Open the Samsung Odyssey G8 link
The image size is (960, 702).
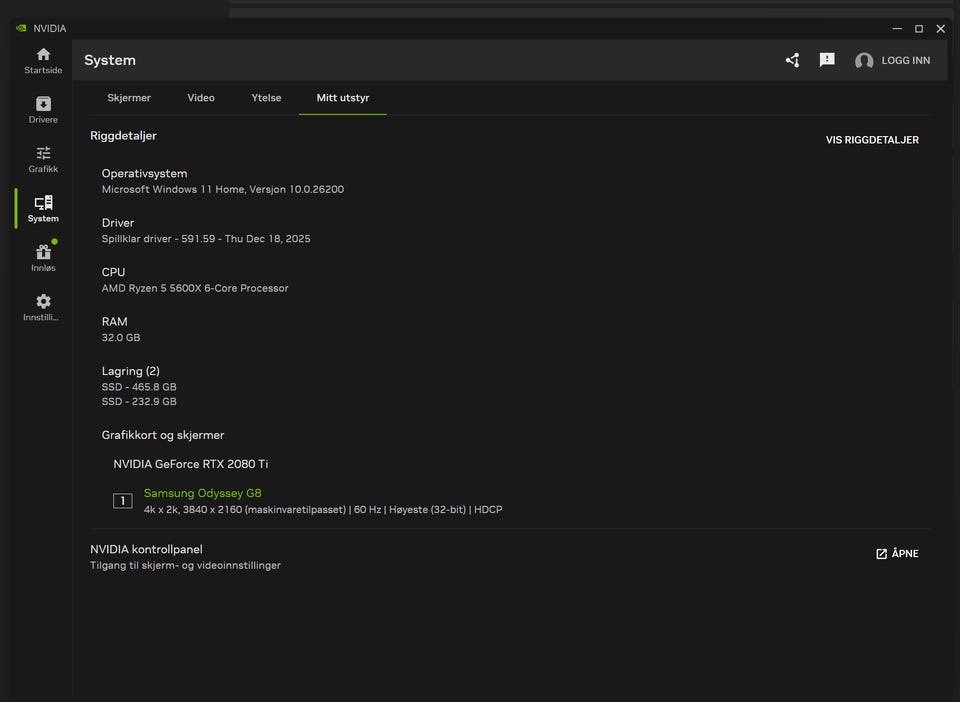click(x=202, y=493)
